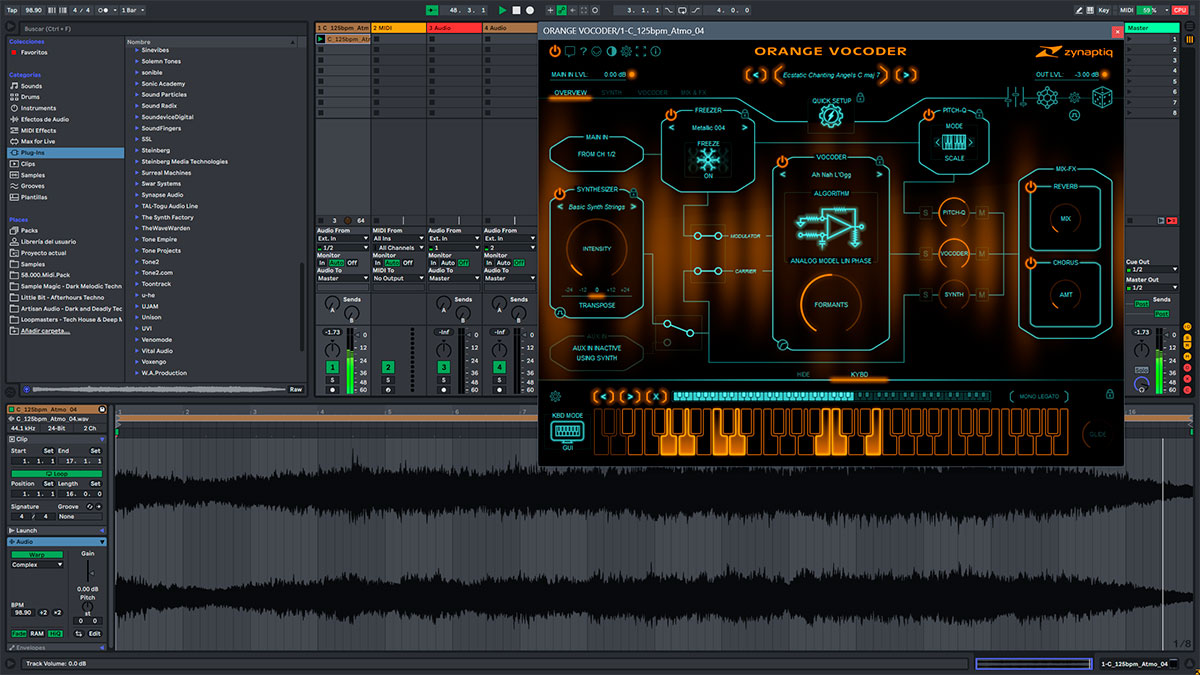Open Ecstatic Chanting Angels preset menu

pyautogui.click(x=832, y=74)
